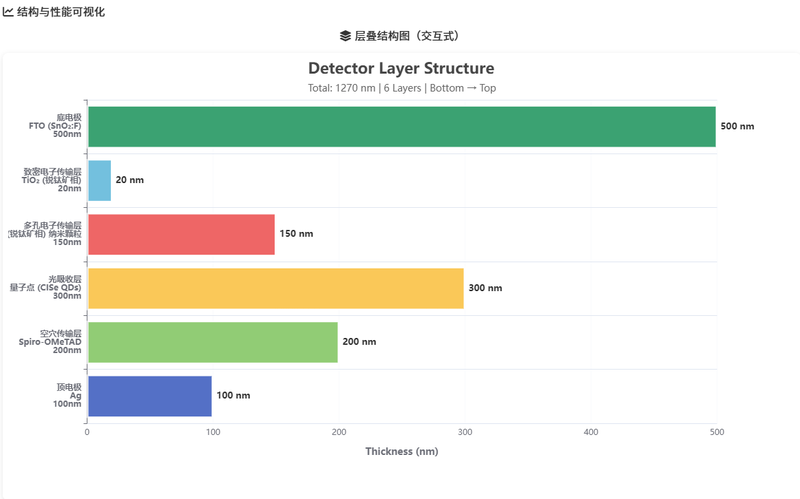This screenshot has height=499, width=800.
Task: Click the chart icon beside 结构与性能可视化
Action: tap(8, 12)
